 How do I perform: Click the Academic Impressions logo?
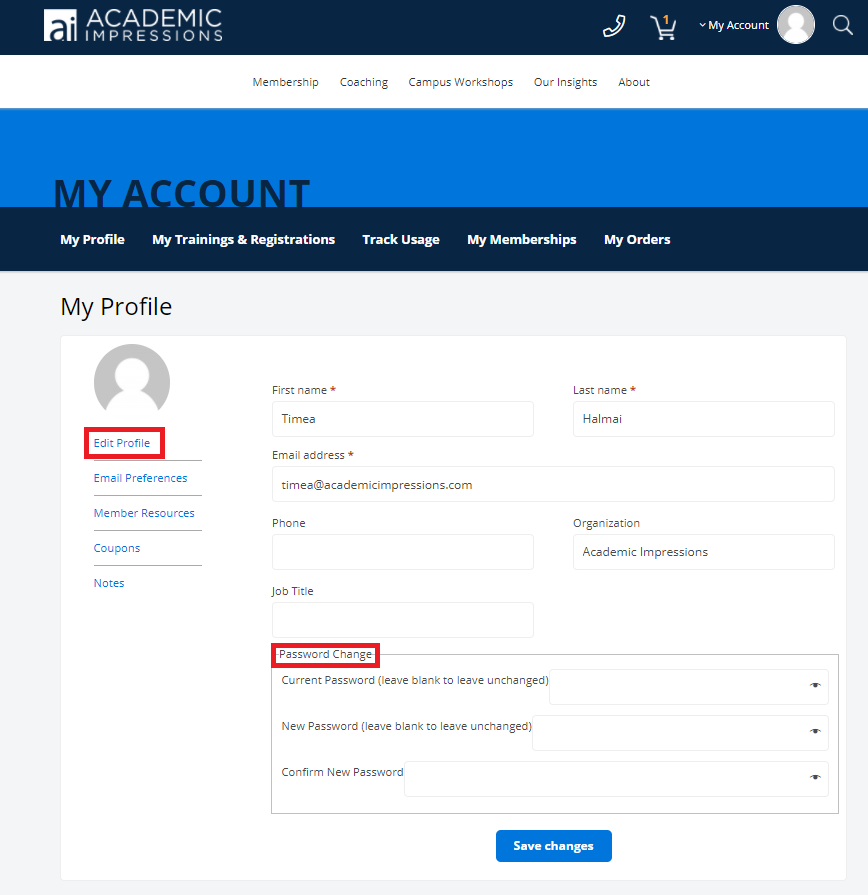(133, 26)
